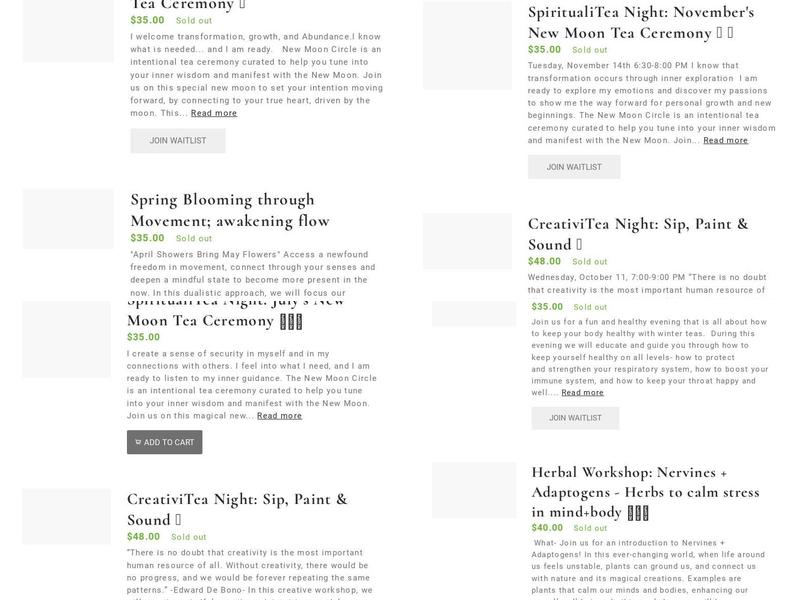Click thumbnail beside CreativiTea Night De Bono listing
This screenshot has height=600, width=800.
point(67,515)
